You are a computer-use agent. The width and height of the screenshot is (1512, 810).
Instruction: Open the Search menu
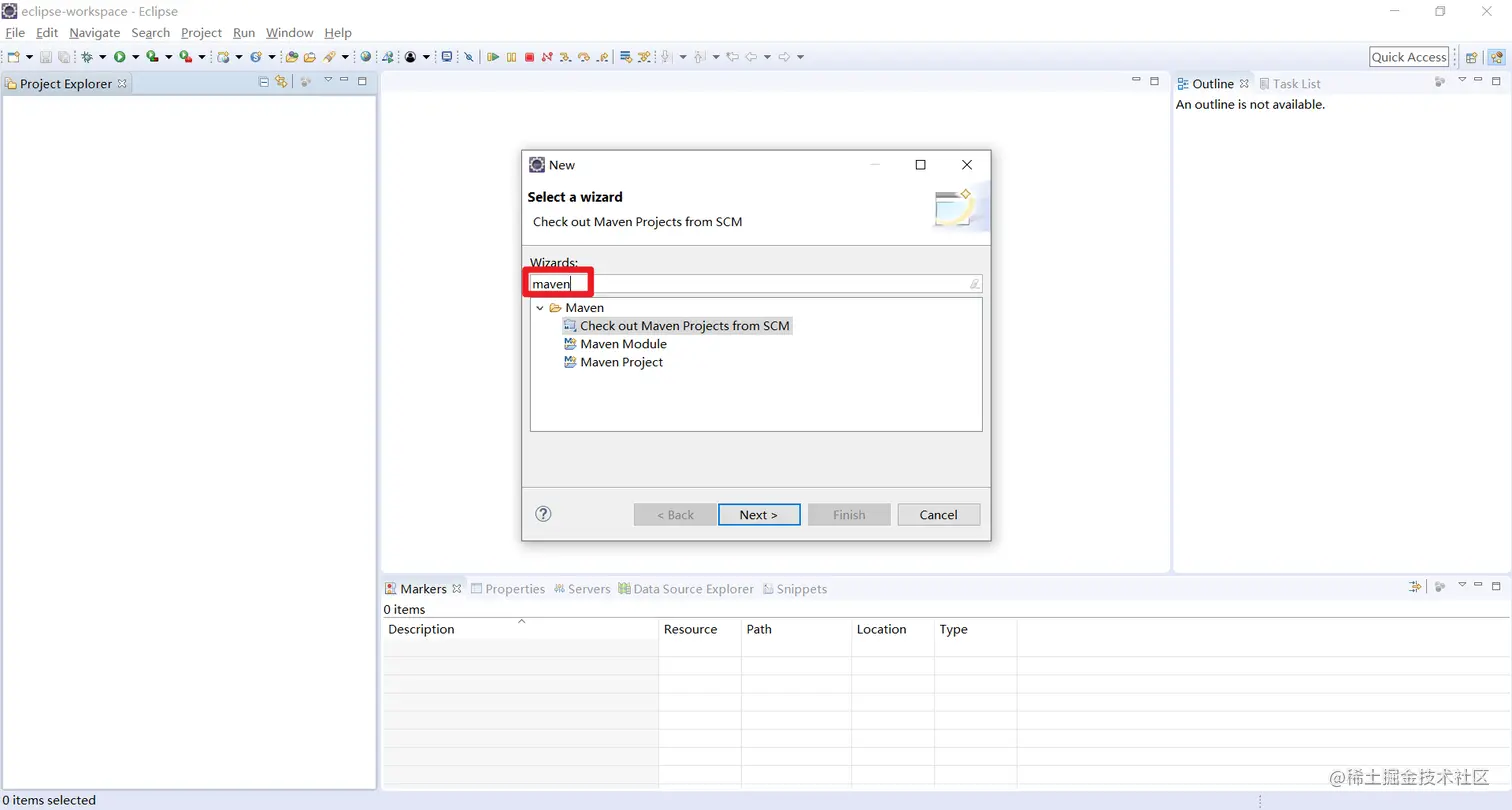[x=151, y=33]
